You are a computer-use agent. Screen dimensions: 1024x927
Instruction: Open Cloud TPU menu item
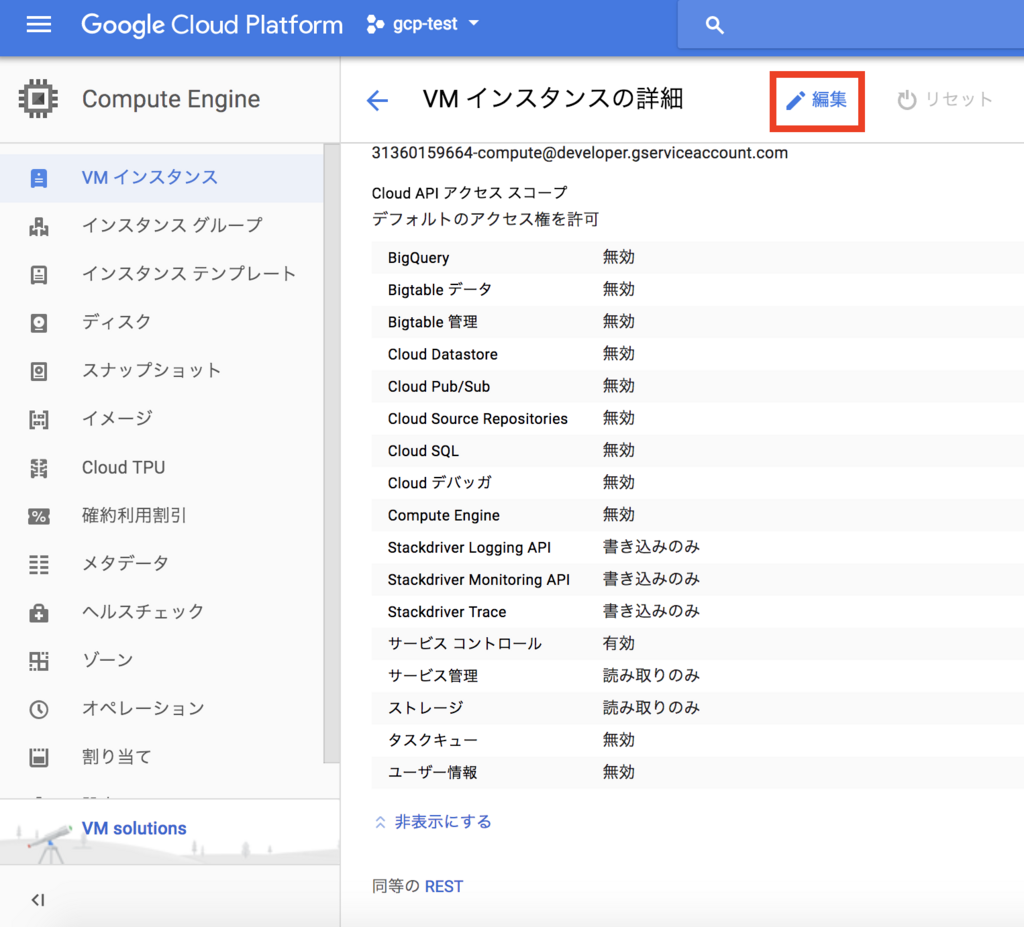pyautogui.click(x=161, y=468)
